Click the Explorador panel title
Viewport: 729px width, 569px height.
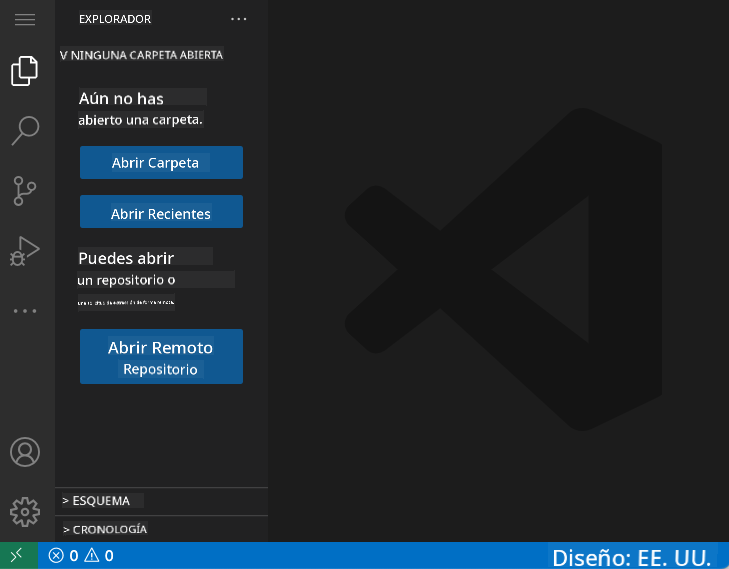pyautogui.click(x=115, y=19)
